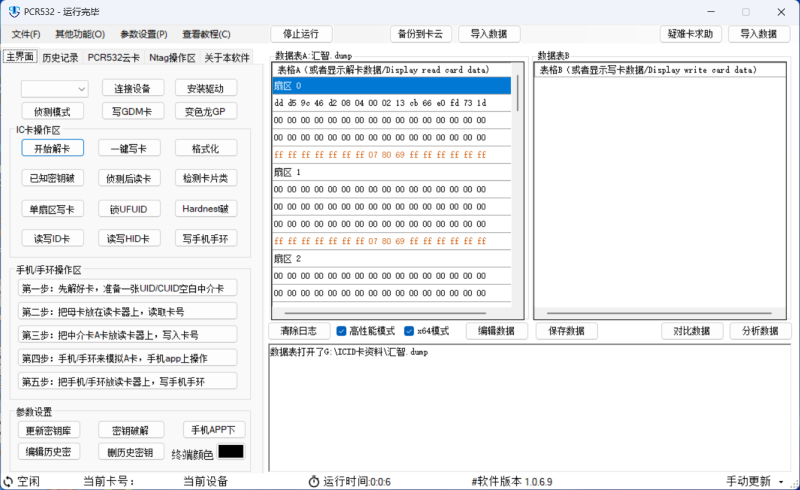This screenshot has height=490, width=800.
Task: Click the 格式化 button
Action: [x=206, y=149]
